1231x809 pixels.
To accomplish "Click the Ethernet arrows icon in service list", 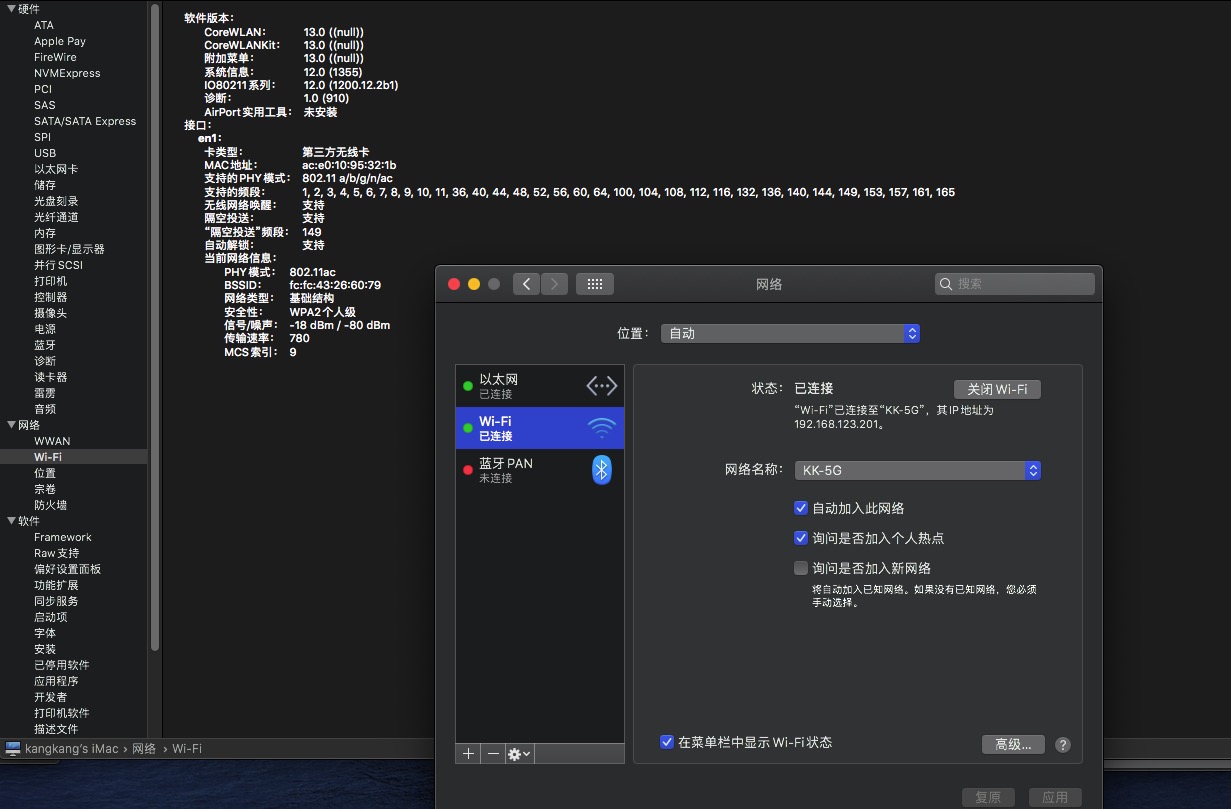I will tap(601, 386).
